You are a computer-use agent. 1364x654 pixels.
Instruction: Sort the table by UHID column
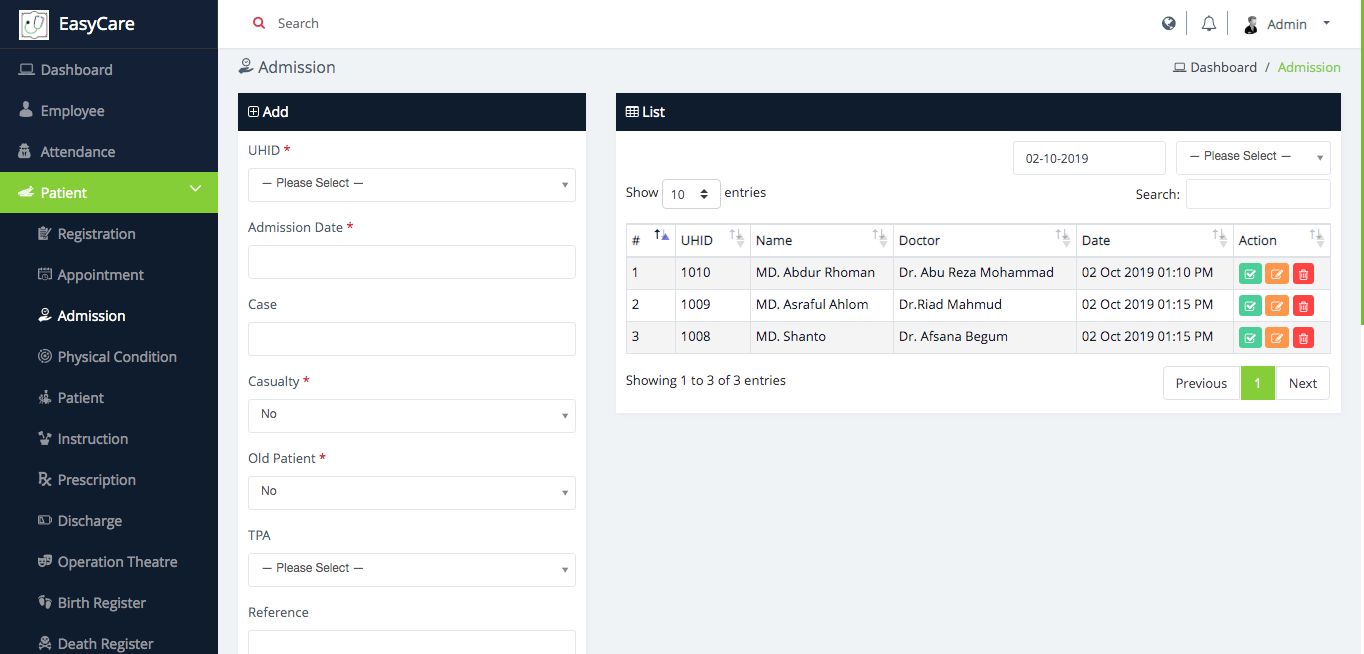point(713,240)
